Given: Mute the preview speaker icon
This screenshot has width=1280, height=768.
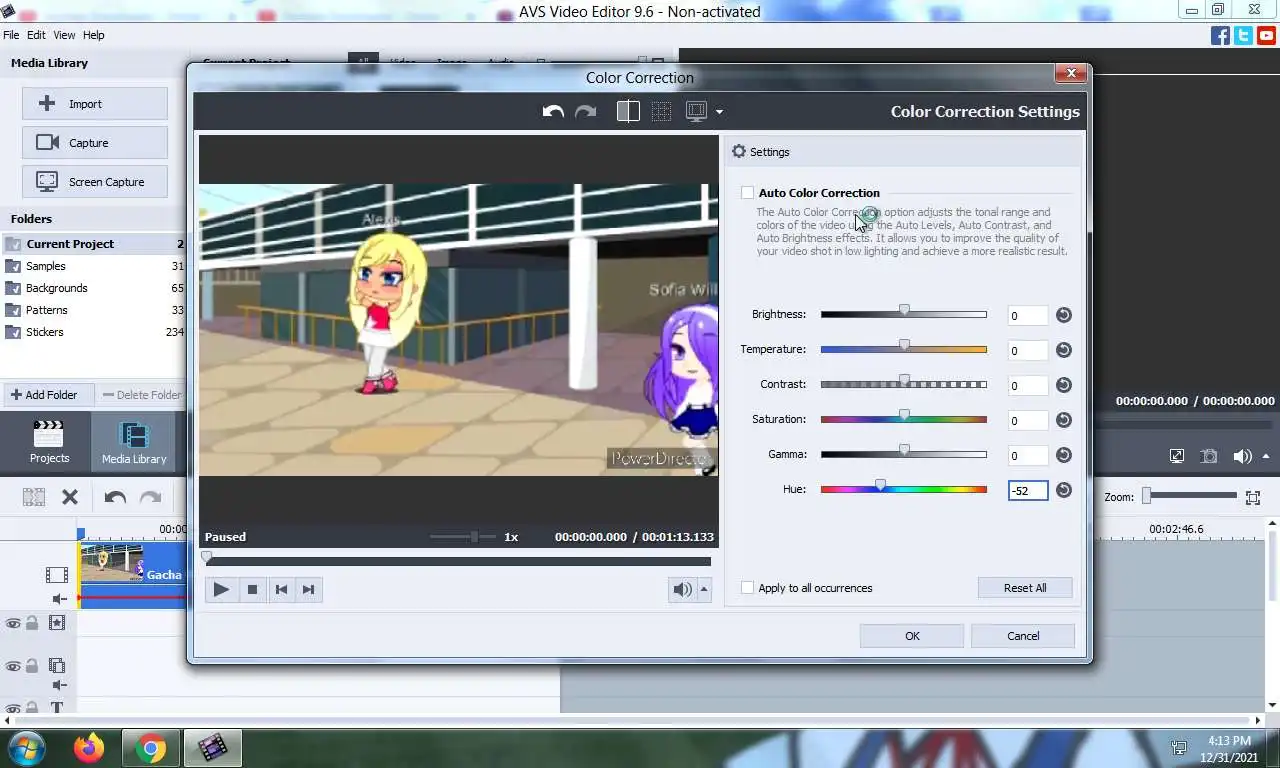Looking at the screenshot, I should tap(682, 589).
